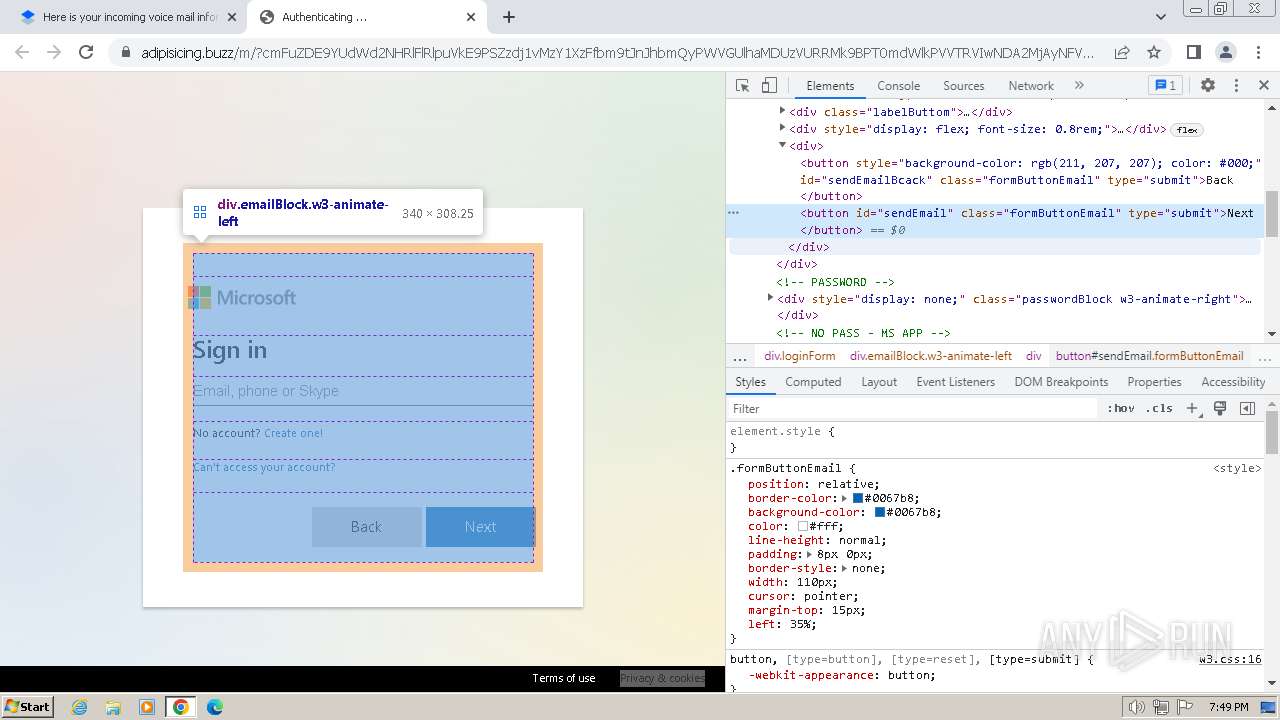Toggle the .cls classes button
1280x720 pixels.
pyautogui.click(x=1159, y=409)
